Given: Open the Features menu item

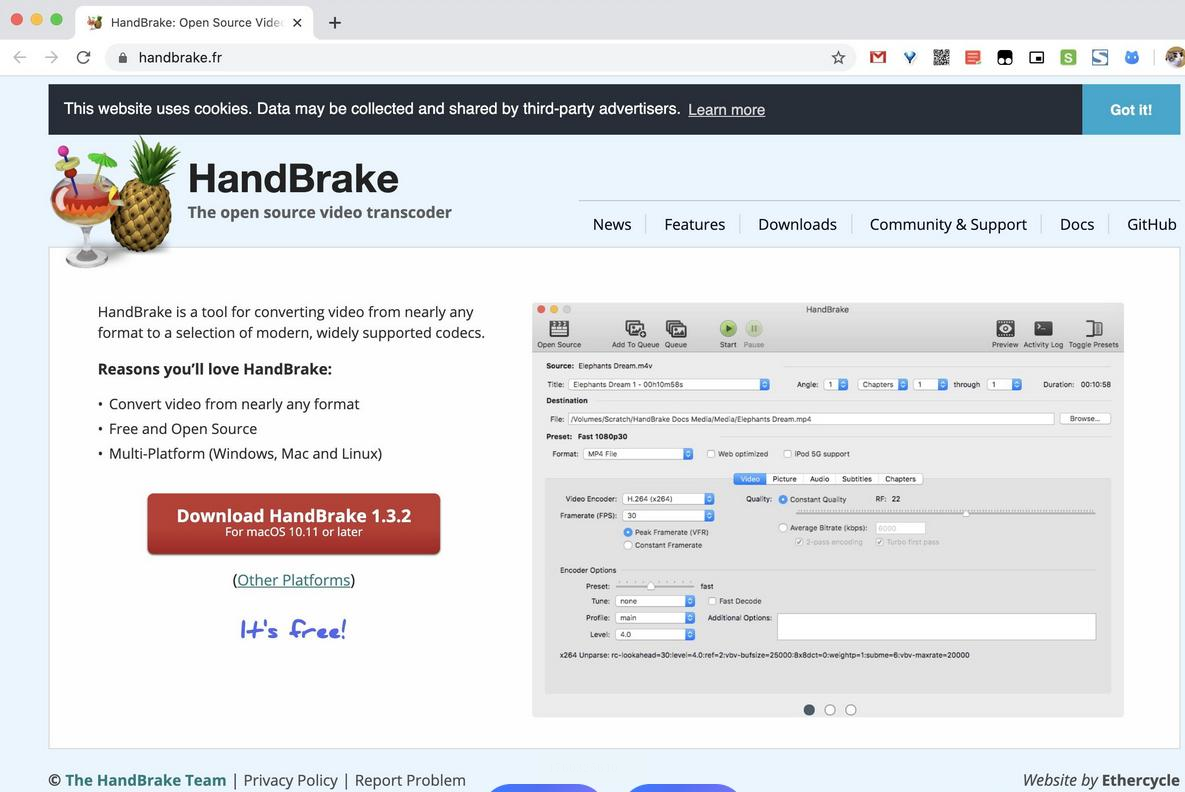Looking at the screenshot, I should click(695, 224).
